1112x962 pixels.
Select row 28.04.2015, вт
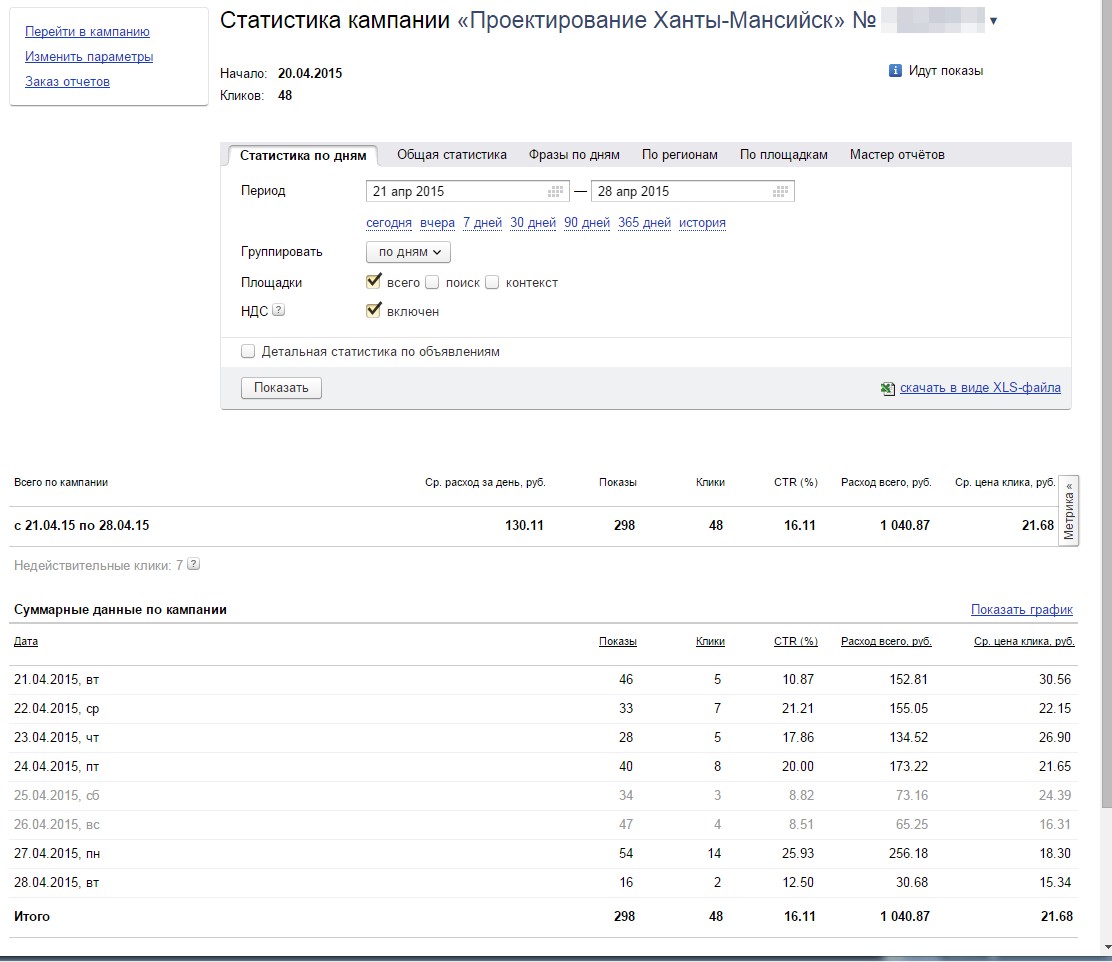(543, 883)
